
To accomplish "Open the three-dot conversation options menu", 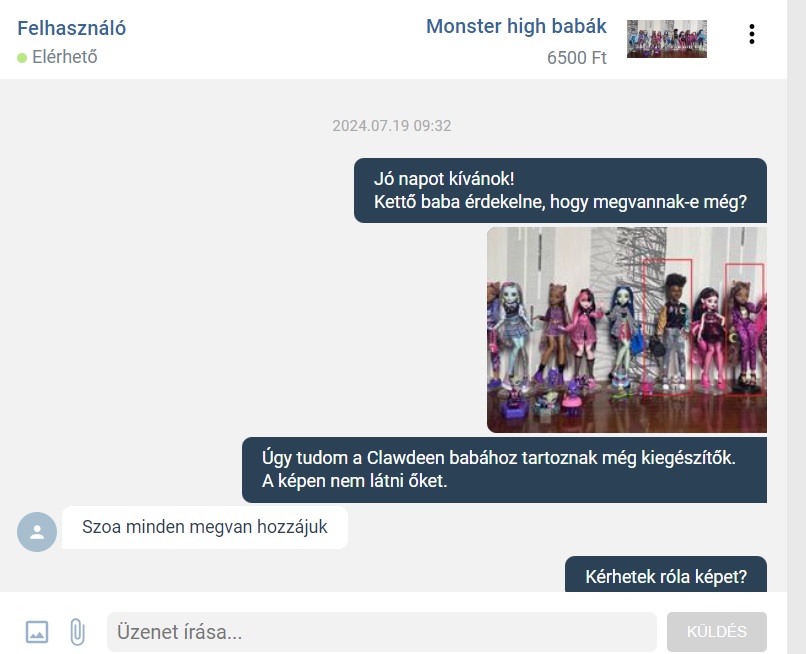I will pyautogui.click(x=752, y=34).
